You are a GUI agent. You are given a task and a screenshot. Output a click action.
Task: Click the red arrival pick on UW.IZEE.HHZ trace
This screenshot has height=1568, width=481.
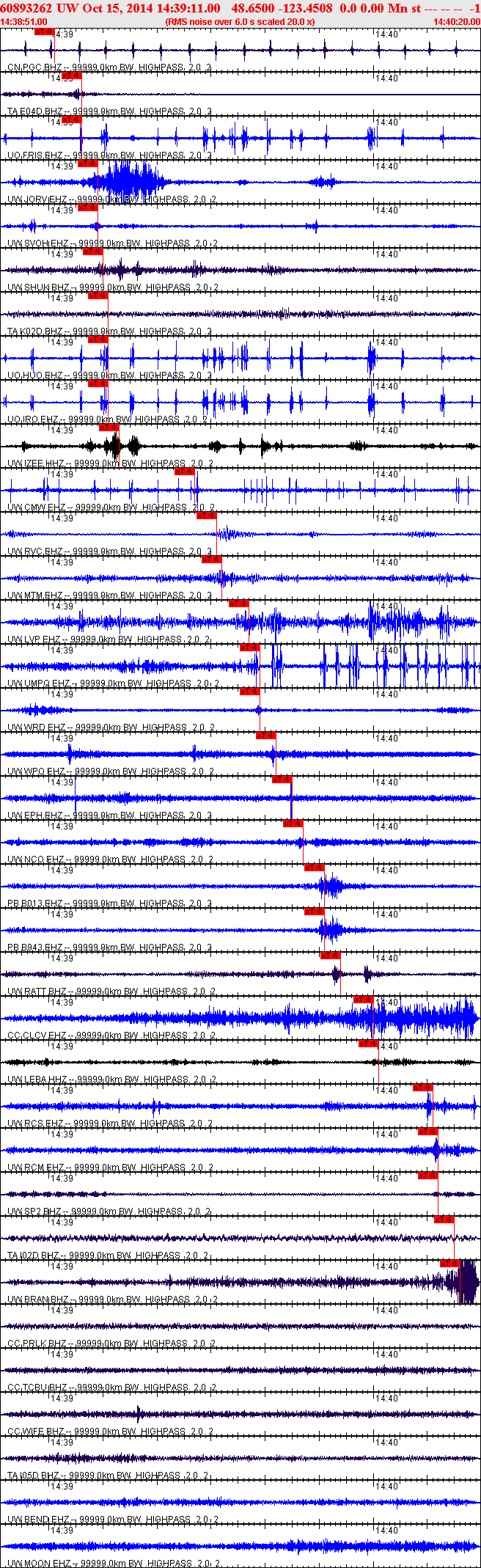click(109, 428)
